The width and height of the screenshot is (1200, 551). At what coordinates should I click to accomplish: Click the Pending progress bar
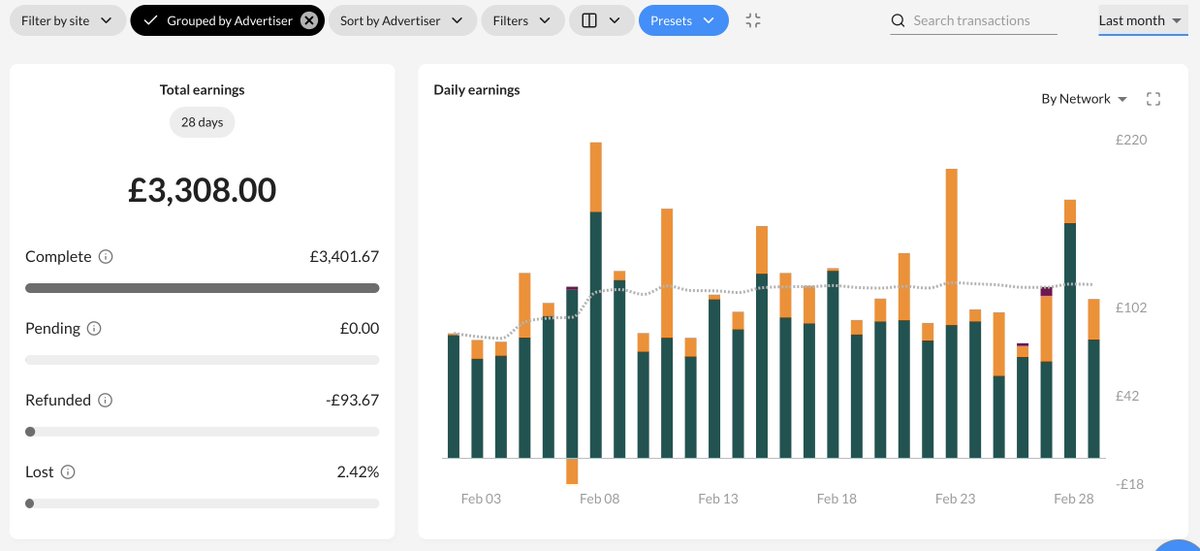(202, 360)
